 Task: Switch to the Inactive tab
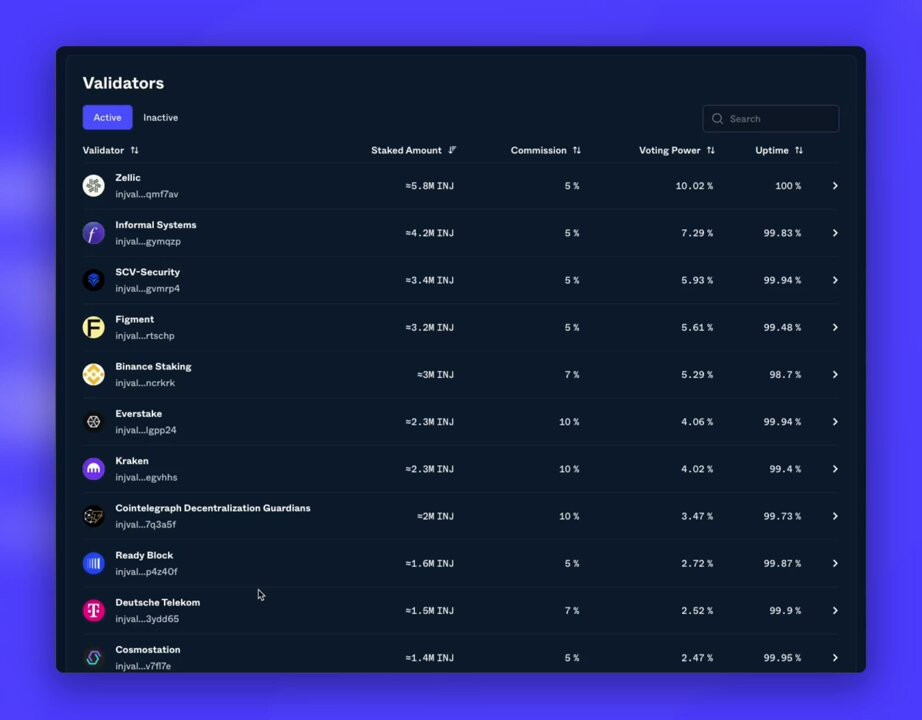point(161,118)
